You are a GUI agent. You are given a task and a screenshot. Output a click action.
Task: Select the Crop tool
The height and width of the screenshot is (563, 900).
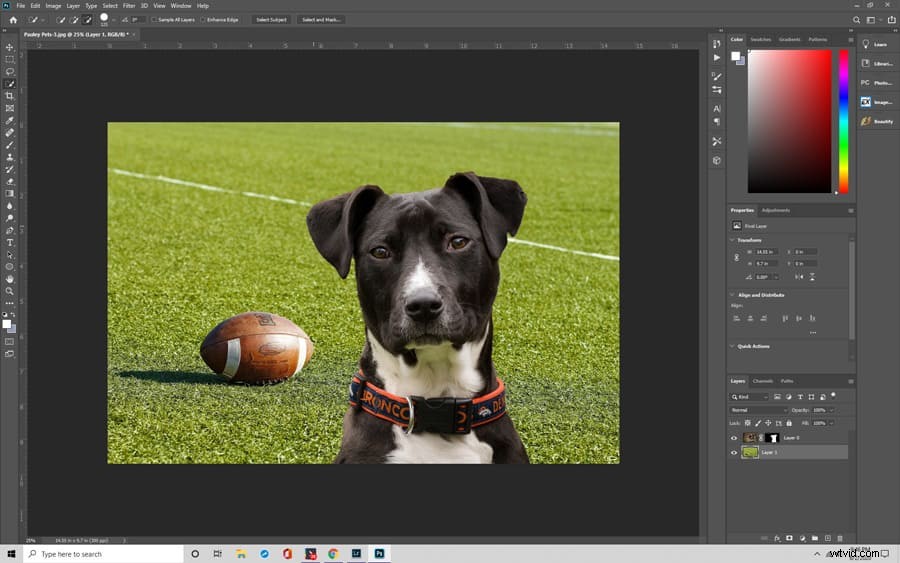coord(10,96)
